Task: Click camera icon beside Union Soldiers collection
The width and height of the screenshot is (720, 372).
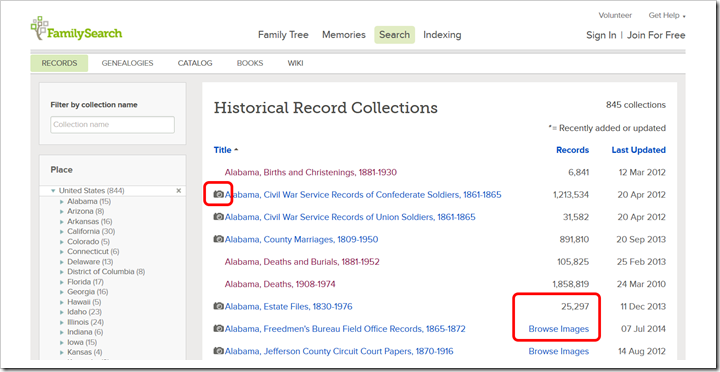Action: [219, 217]
